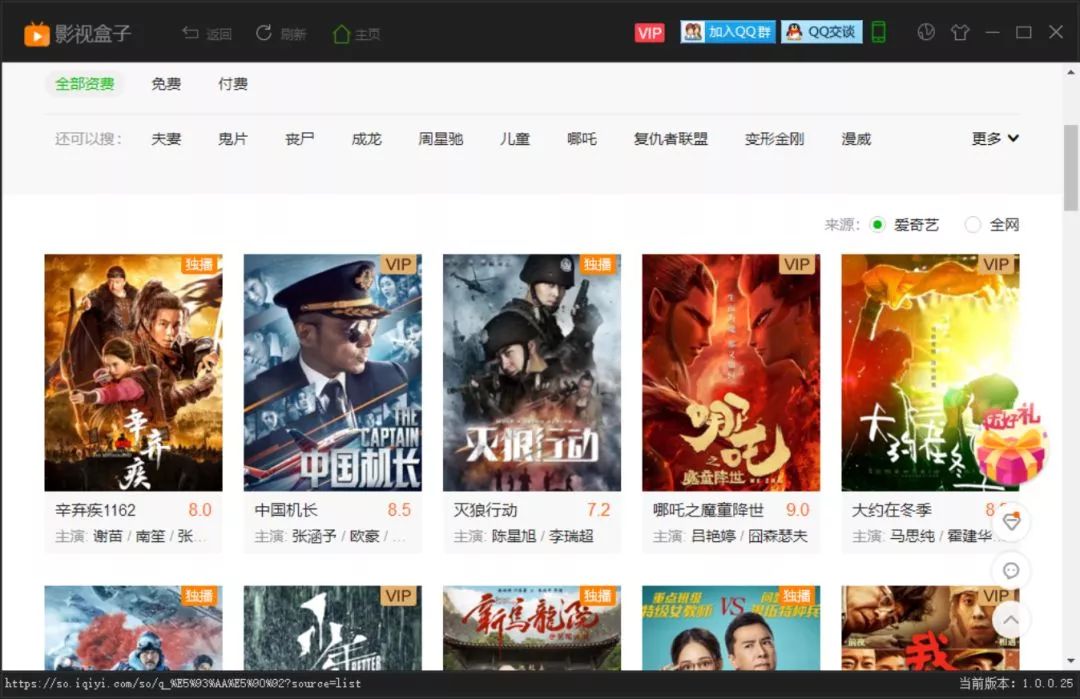Click actor name 陈星旭
Screen dimensions: 1080x699
click(514, 536)
